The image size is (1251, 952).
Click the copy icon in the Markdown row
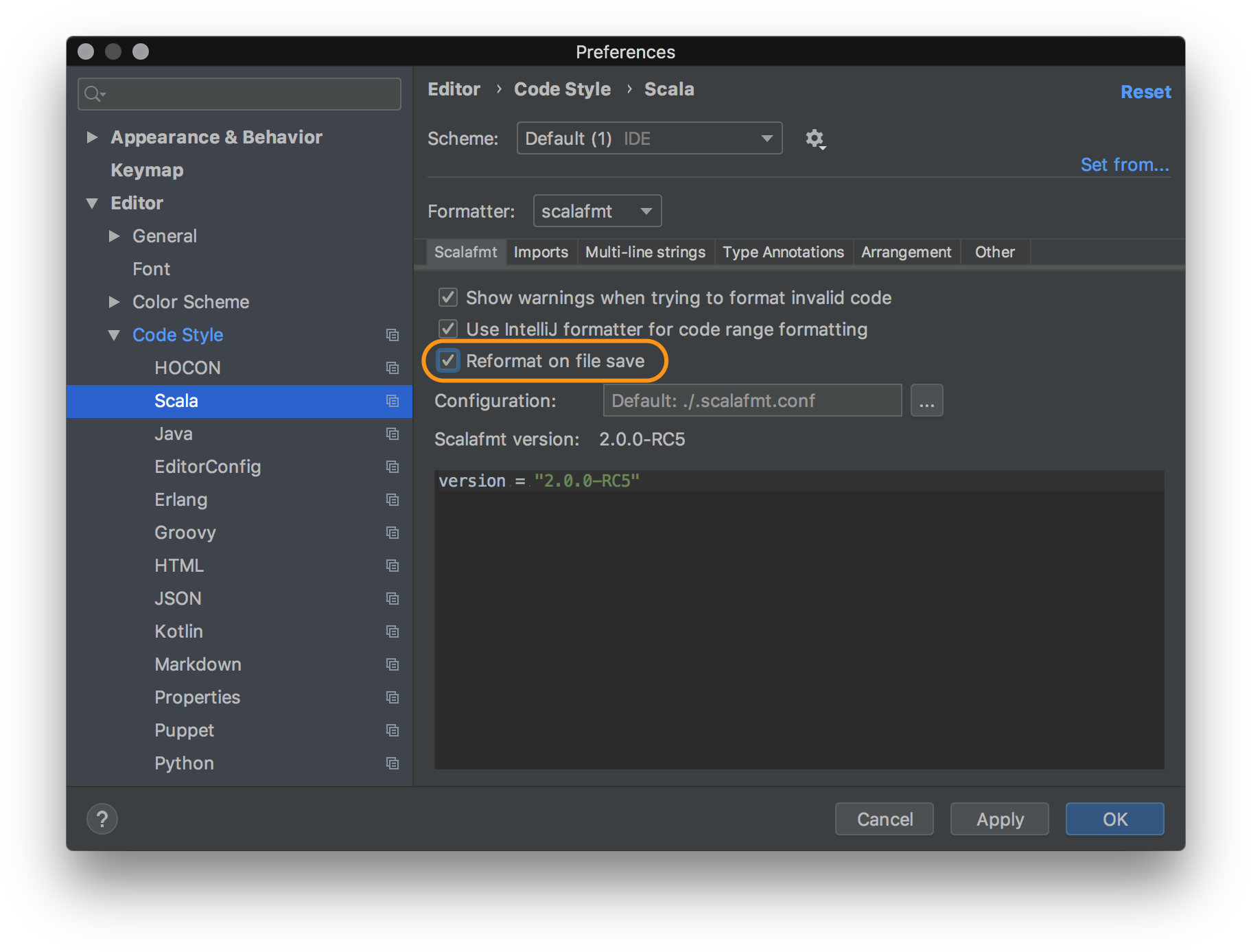pyautogui.click(x=393, y=664)
